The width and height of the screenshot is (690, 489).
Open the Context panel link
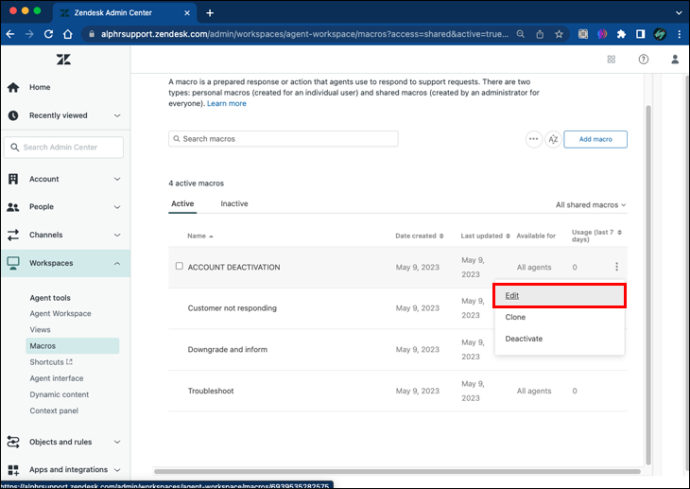click(x=54, y=411)
